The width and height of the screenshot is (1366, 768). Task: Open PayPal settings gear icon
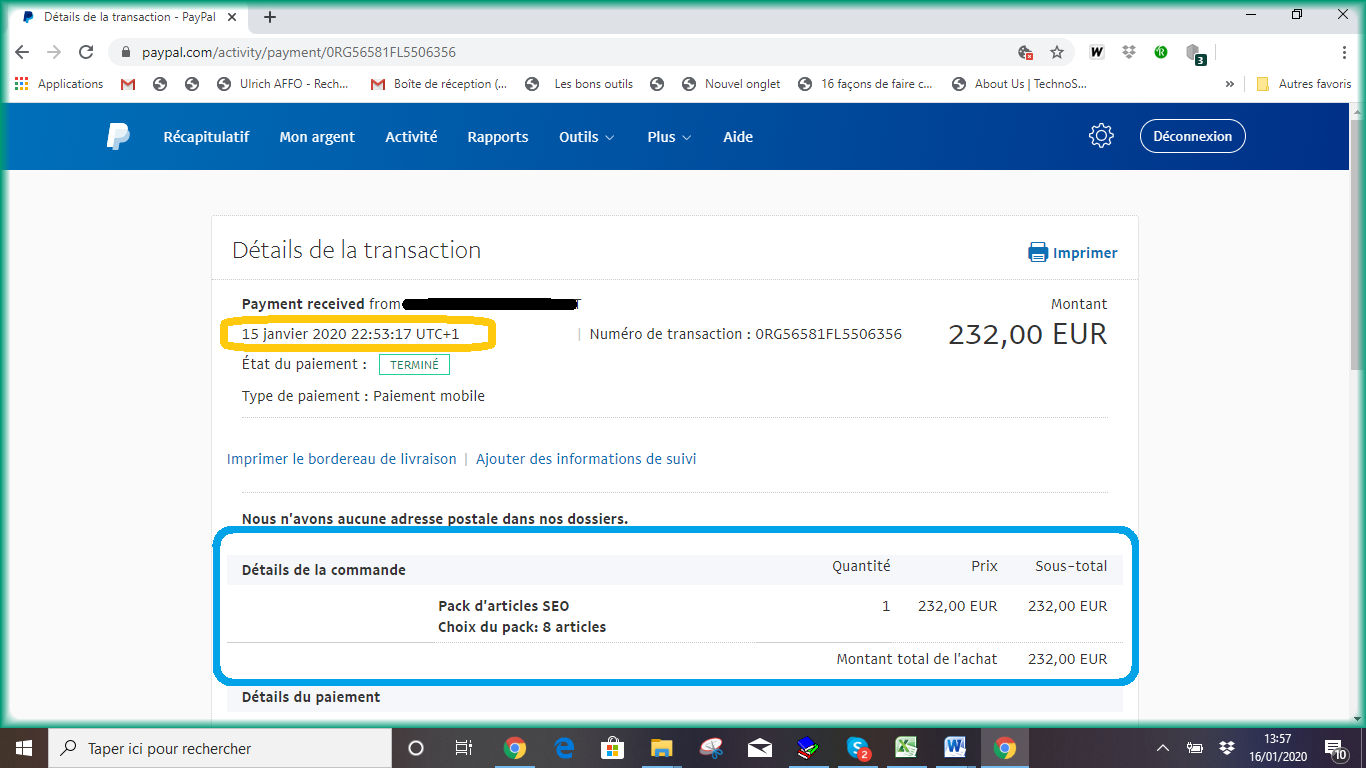pyautogui.click(x=1101, y=137)
